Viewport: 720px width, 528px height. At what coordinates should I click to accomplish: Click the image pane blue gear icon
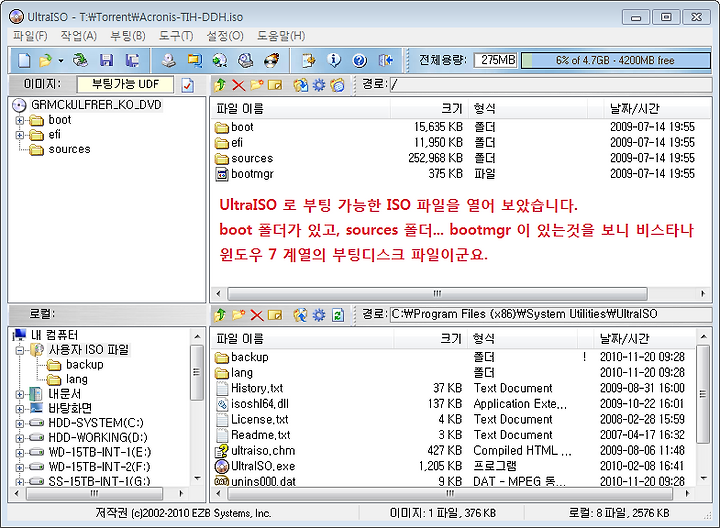[x=319, y=85]
